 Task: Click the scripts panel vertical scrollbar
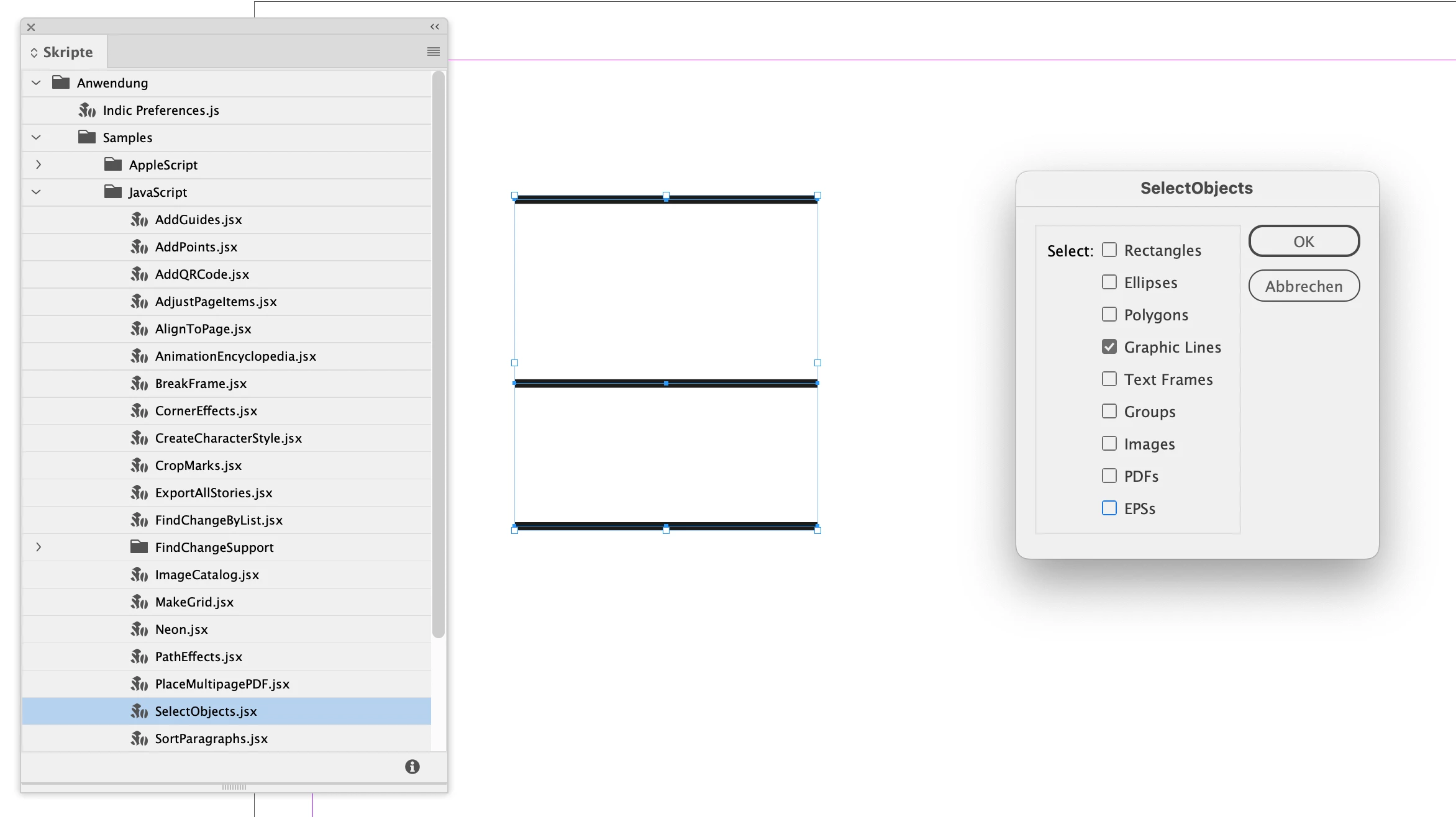point(438,354)
